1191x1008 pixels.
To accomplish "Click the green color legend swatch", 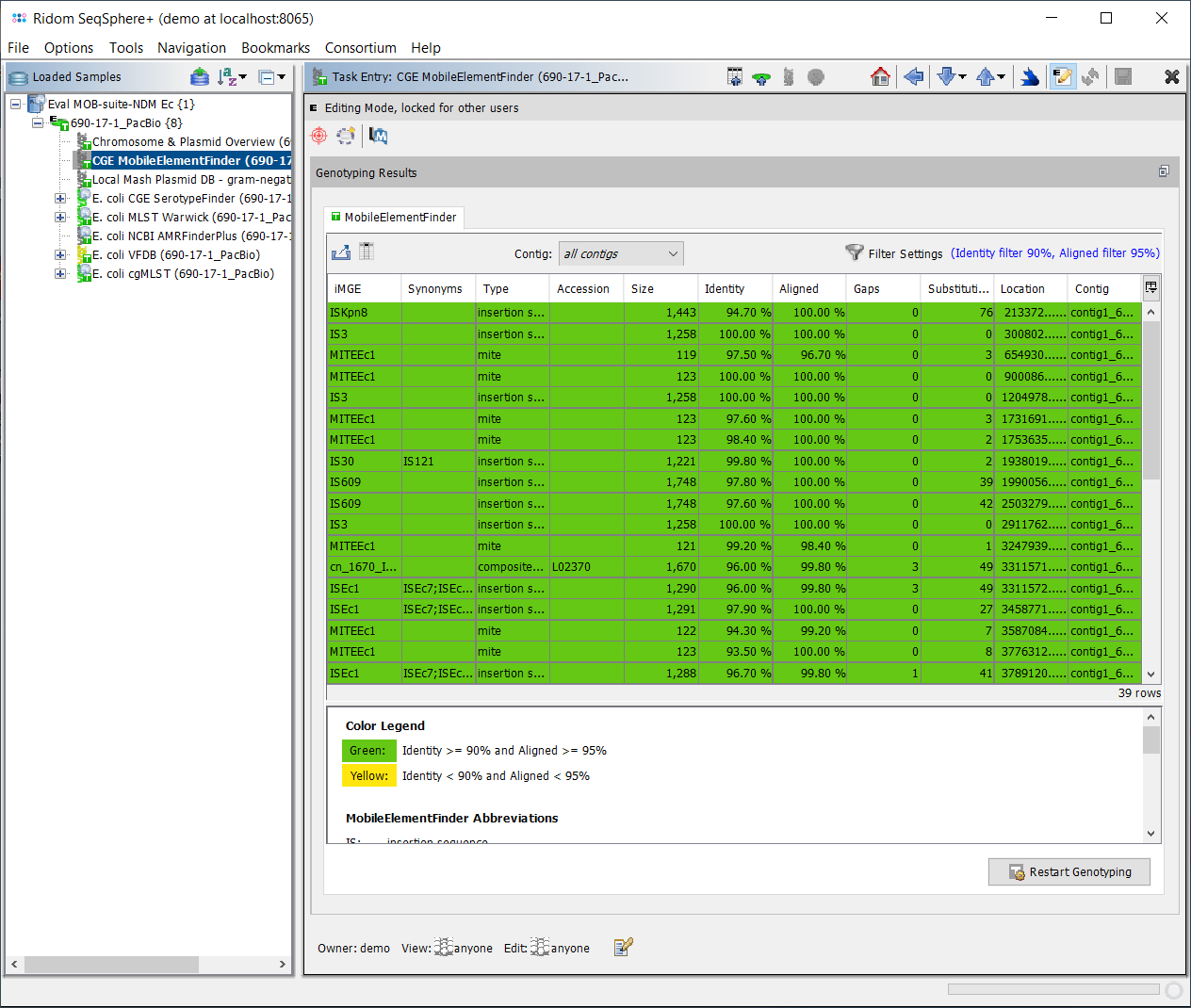I will pos(367,751).
